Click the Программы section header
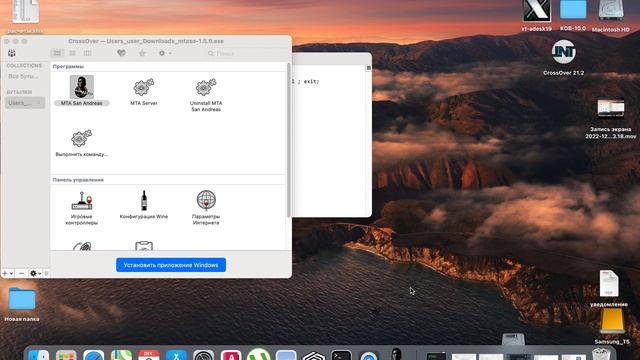This screenshot has height=360, width=640. tap(68, 66)
